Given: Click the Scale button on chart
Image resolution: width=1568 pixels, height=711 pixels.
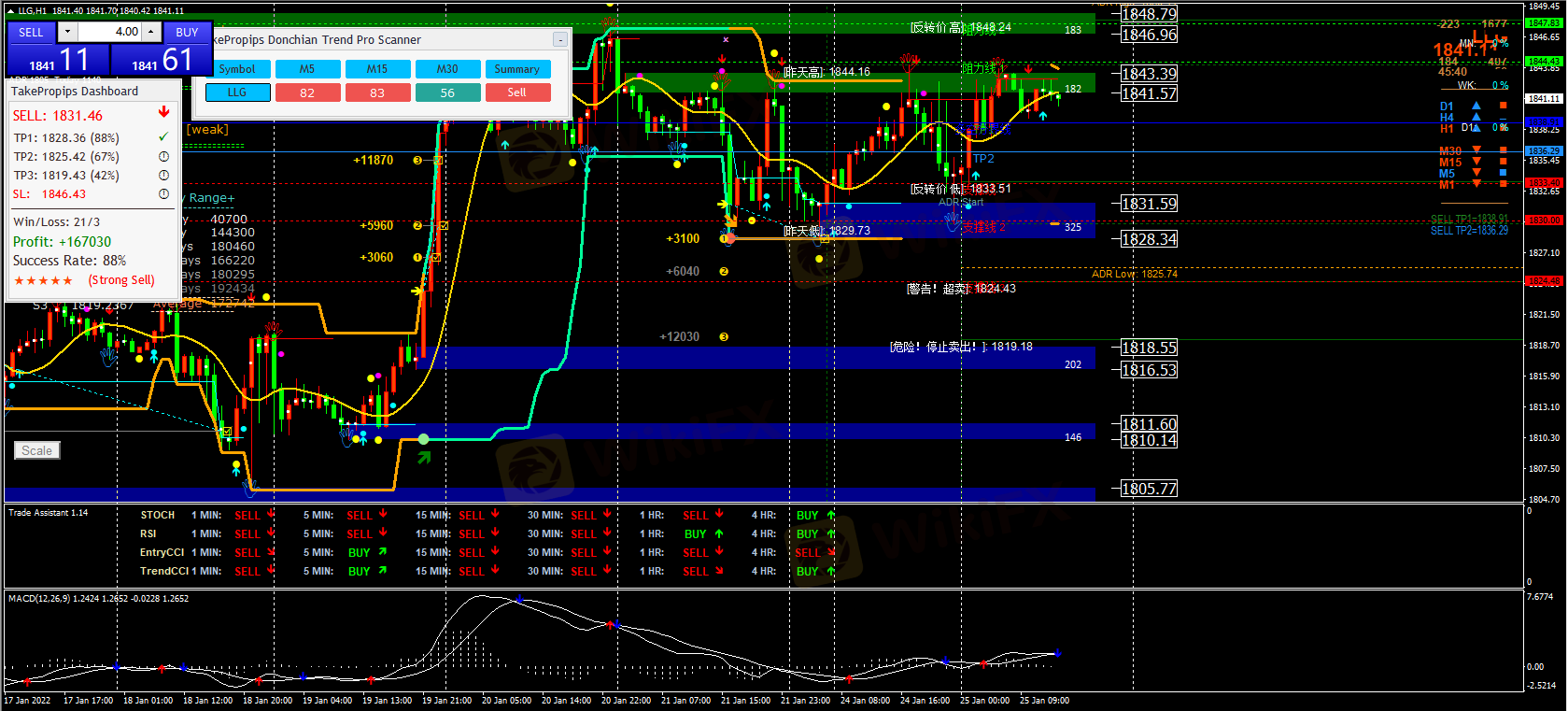Looking at the screenshot, I should point(37,450).
